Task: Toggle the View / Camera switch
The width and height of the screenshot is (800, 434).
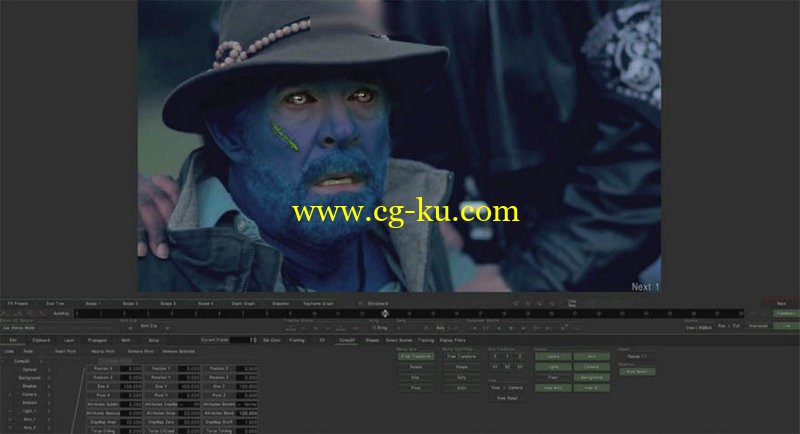Action: tap(506, 388)
